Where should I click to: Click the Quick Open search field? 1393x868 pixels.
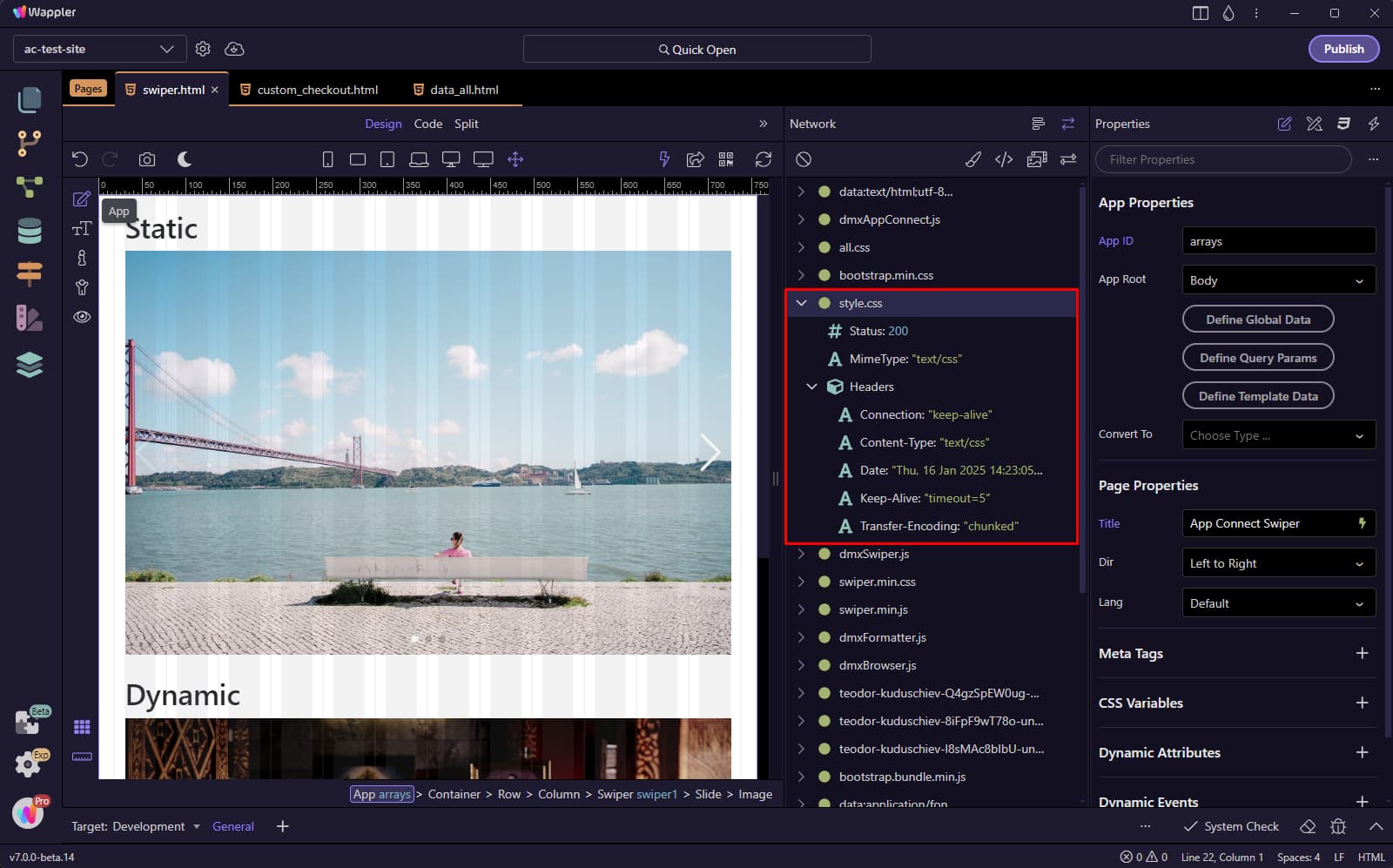(x=696, y=49)
